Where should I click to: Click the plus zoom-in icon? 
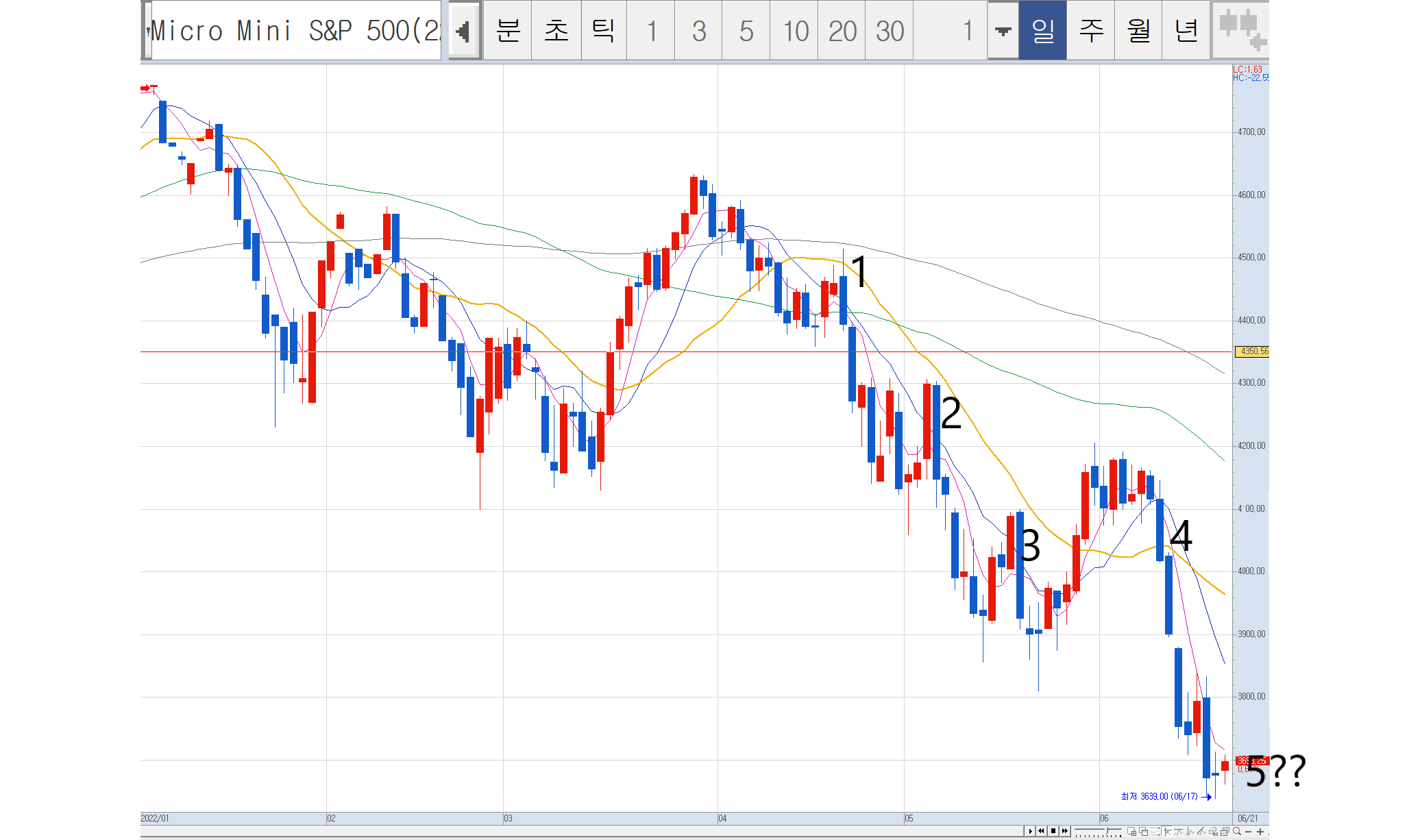point(1260,832)
